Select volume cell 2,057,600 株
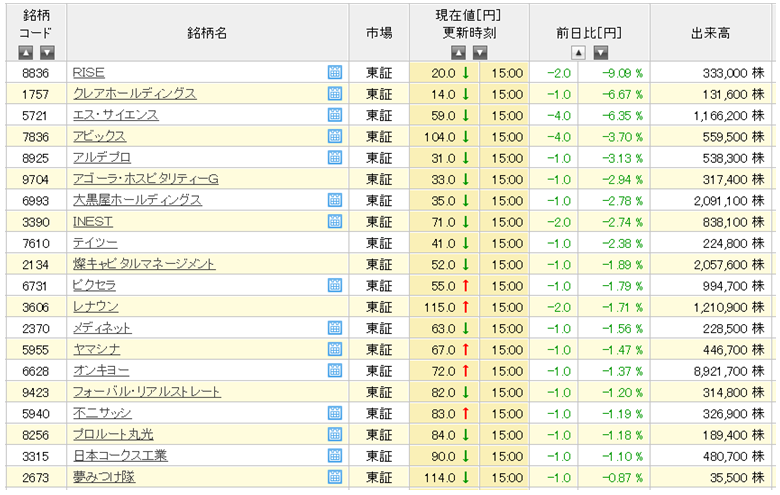Image resolution: width=780 pixels, height=495 pixels. (x=711, y=264)
